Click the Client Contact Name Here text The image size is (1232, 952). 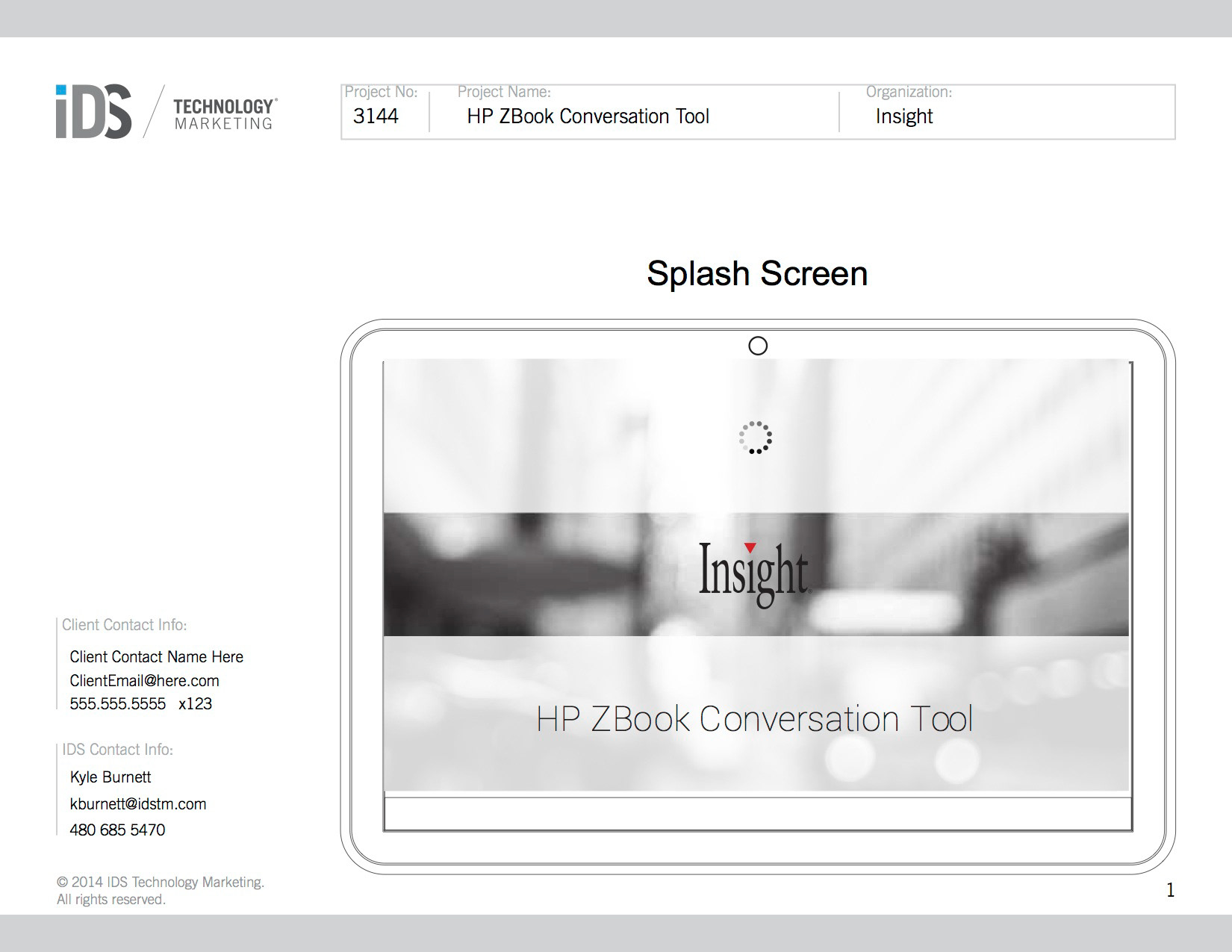(157, 657)
